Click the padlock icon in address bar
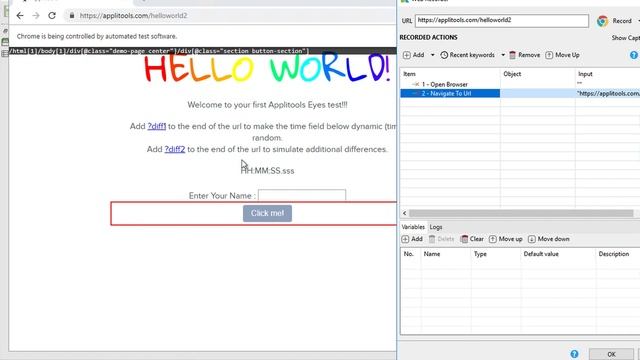 coord(72,16)
